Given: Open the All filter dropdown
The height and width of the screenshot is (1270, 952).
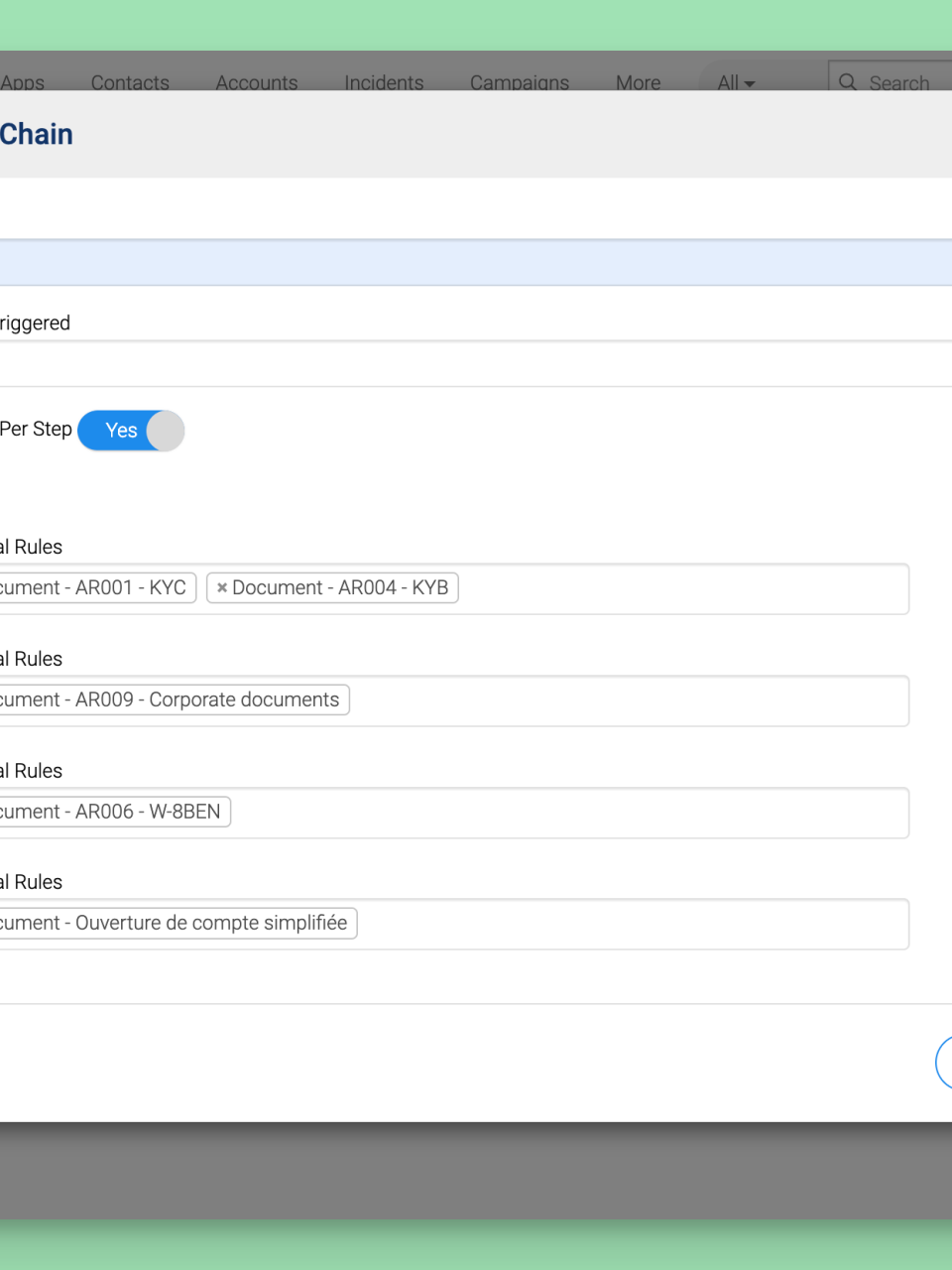Looking at the screenshot, I should pos(736,82).
